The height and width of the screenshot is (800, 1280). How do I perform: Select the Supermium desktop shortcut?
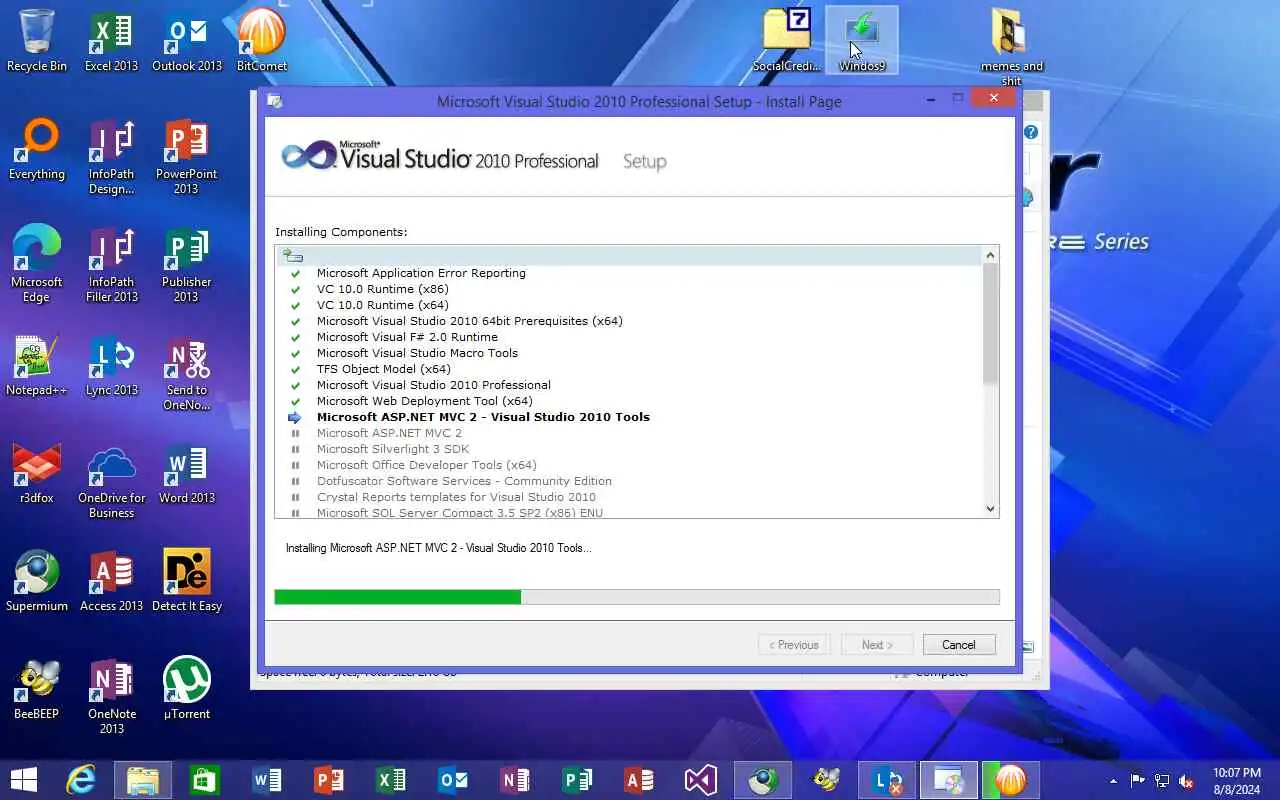37,581
